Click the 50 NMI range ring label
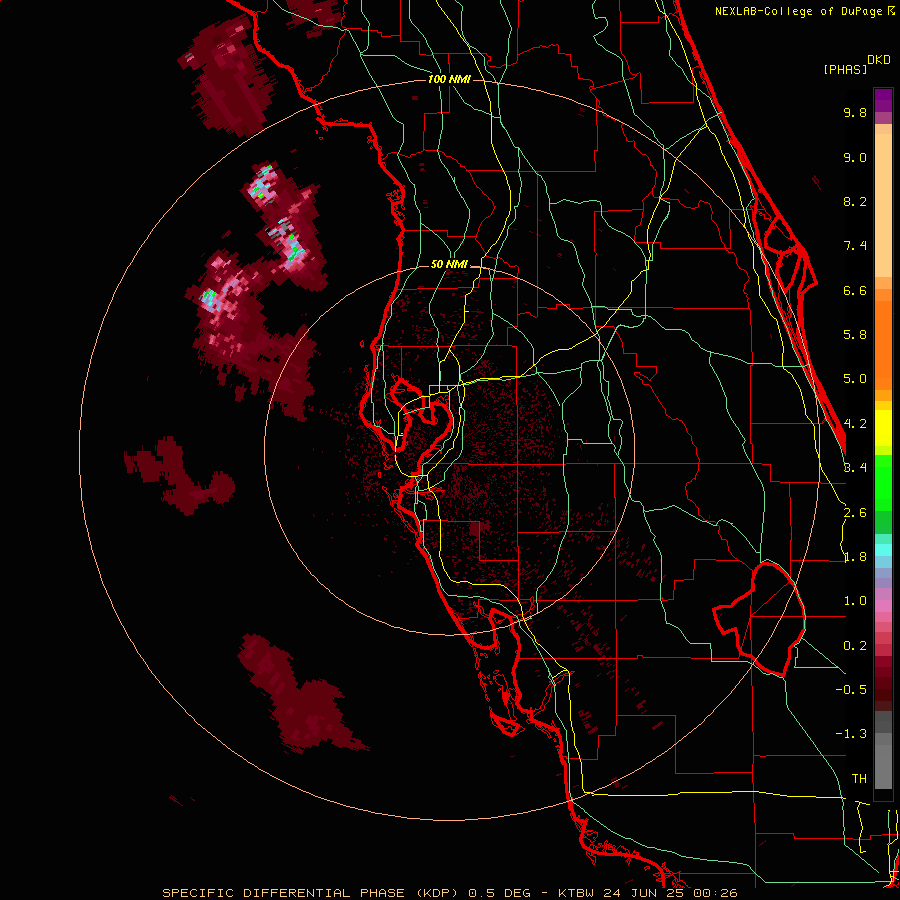Viewport: 900px width, 900px height. pos(449,265)
